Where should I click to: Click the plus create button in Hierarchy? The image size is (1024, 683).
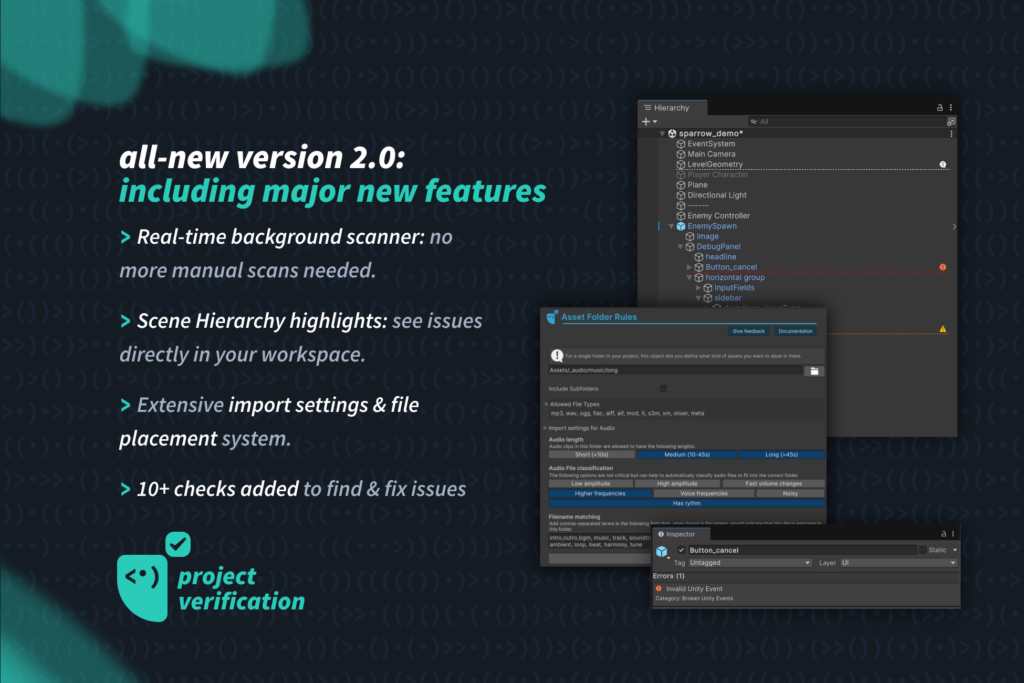coord(646,121)
